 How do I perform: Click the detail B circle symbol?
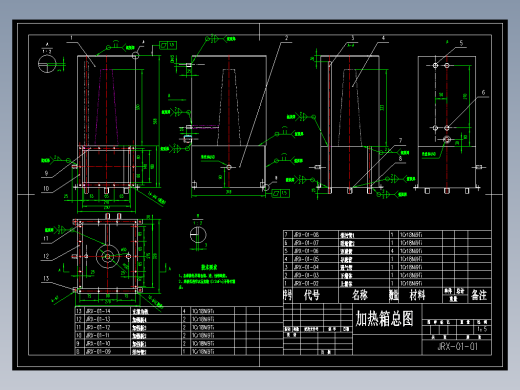pyautogui.click(x=198, y=235)
